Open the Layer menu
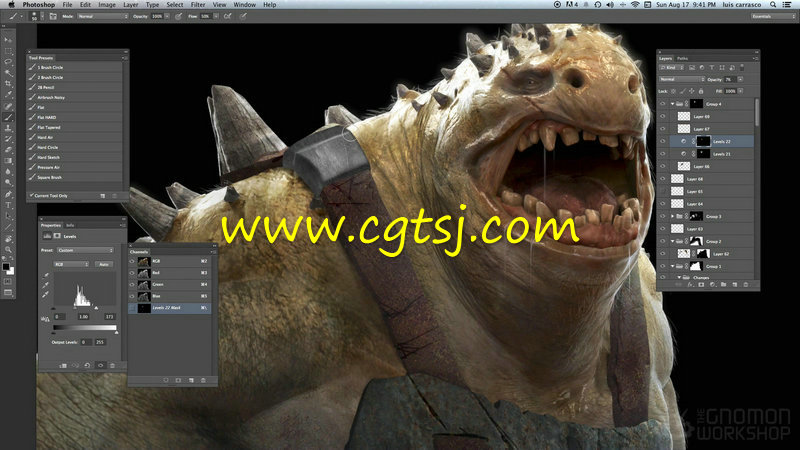The image size is (800, 450). pyautogui.click(x=131, y=5)
